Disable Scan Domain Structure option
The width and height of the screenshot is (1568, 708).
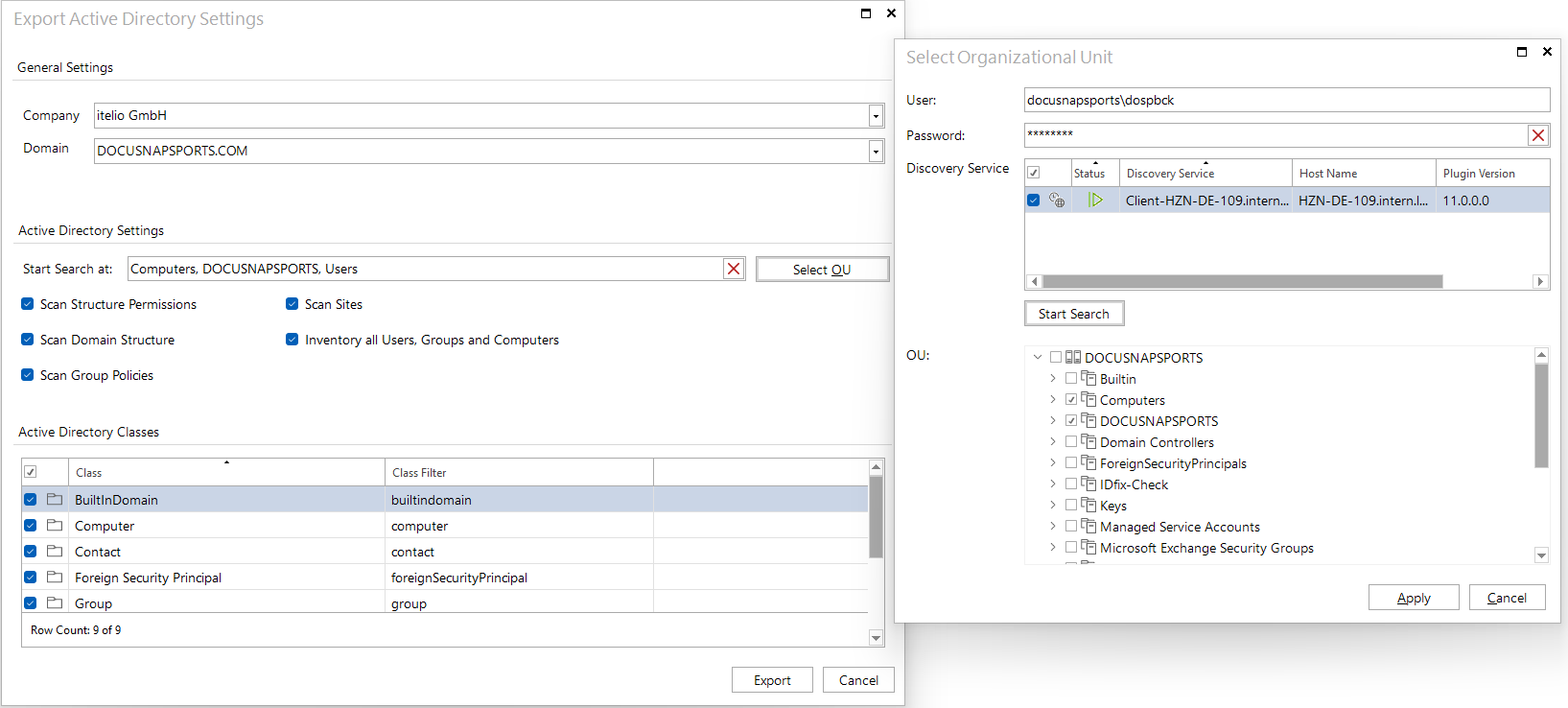(x=28, y=340)
